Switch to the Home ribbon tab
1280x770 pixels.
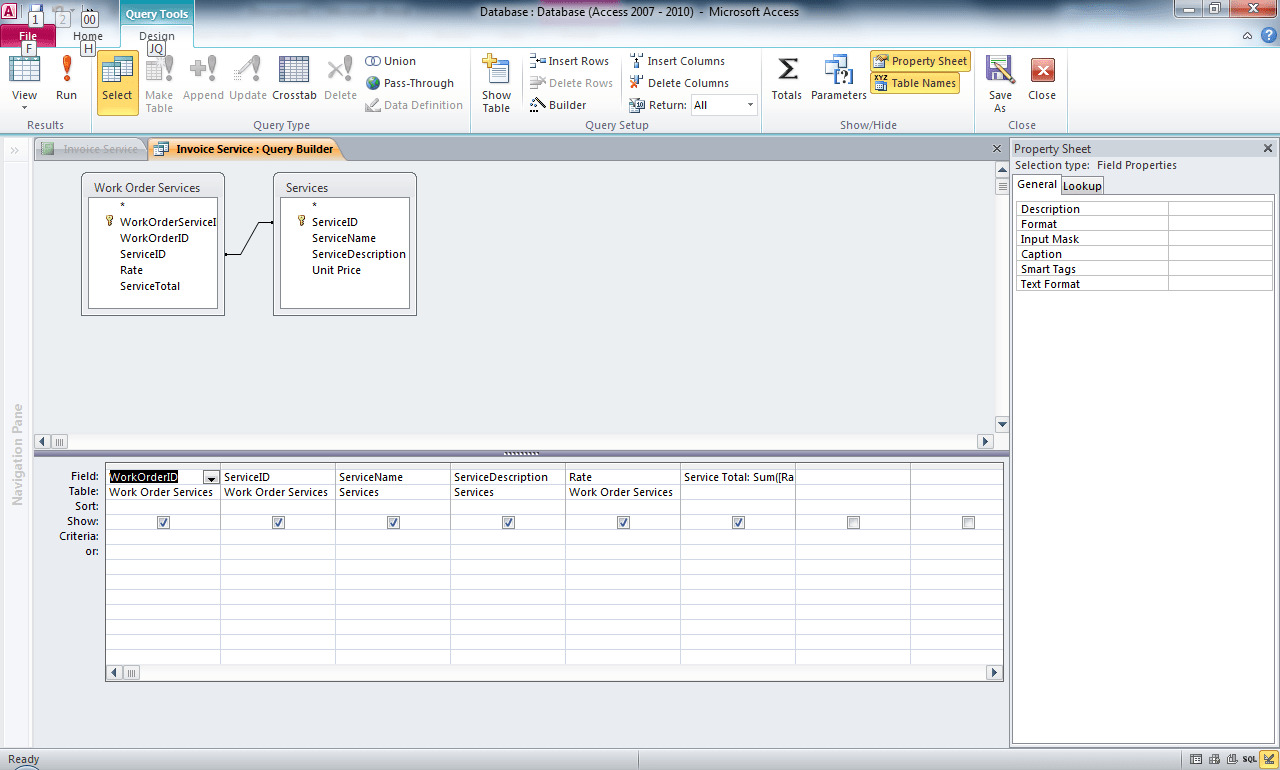coord(88,37)
